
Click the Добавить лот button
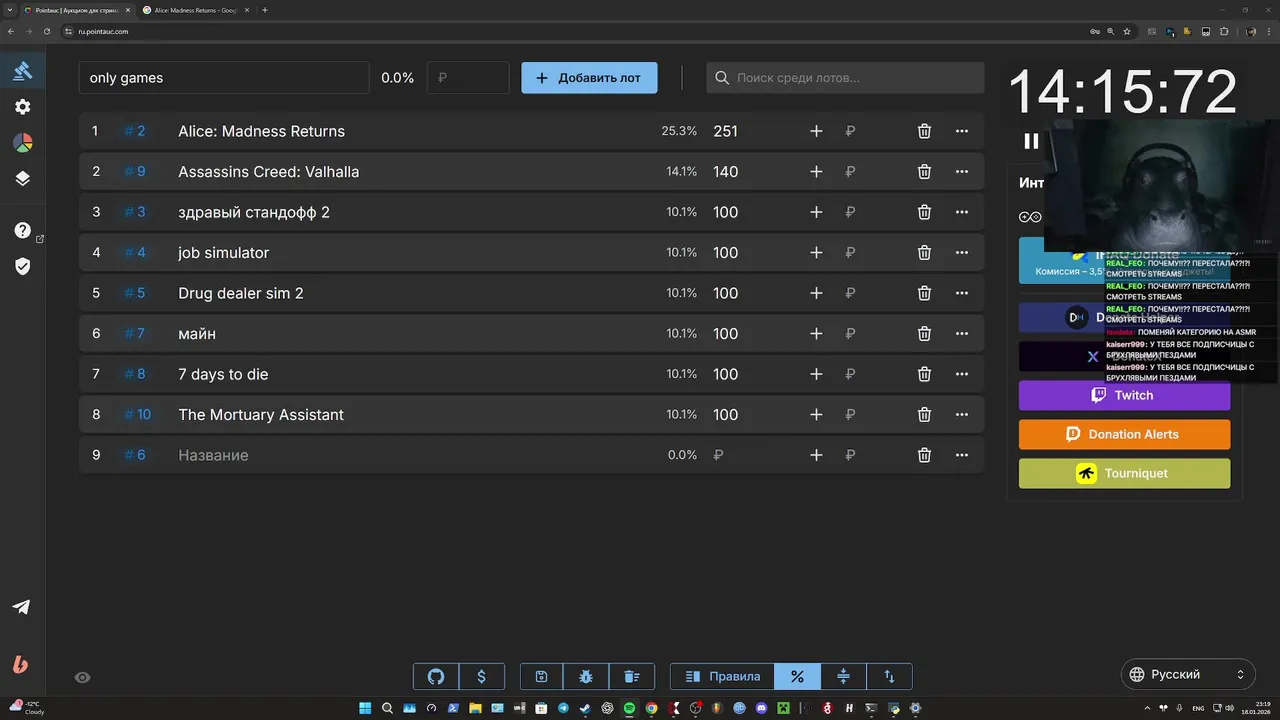(x=589, y=78)
